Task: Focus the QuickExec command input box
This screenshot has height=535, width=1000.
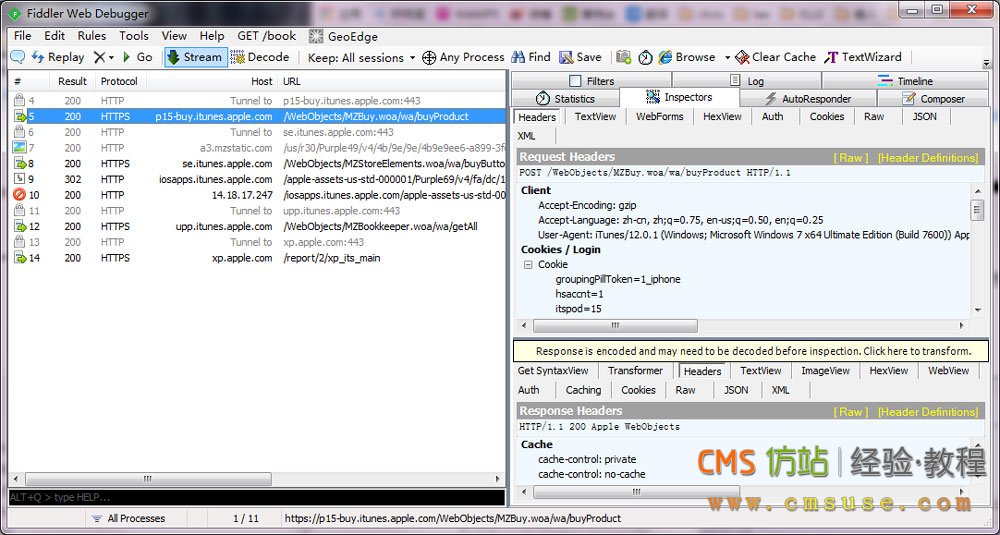Action: 256,497
